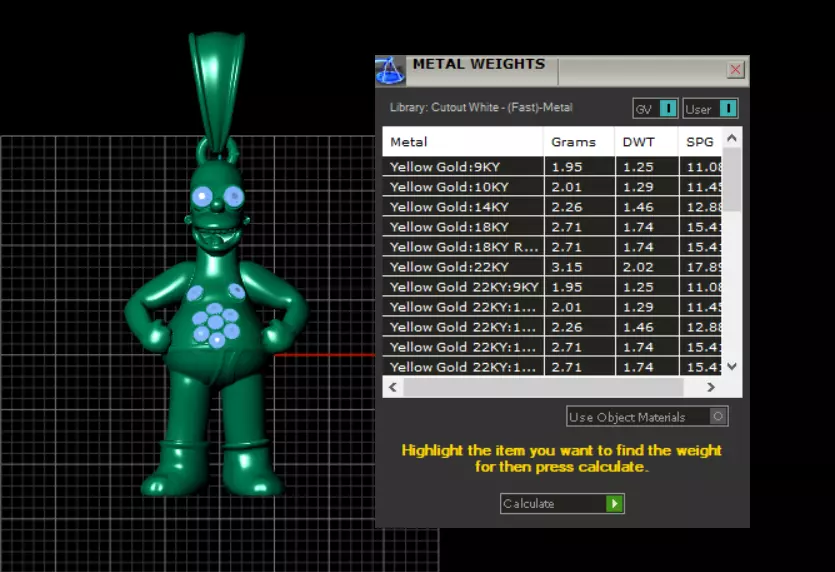Click the 3.15 grams value

[567, 267]
